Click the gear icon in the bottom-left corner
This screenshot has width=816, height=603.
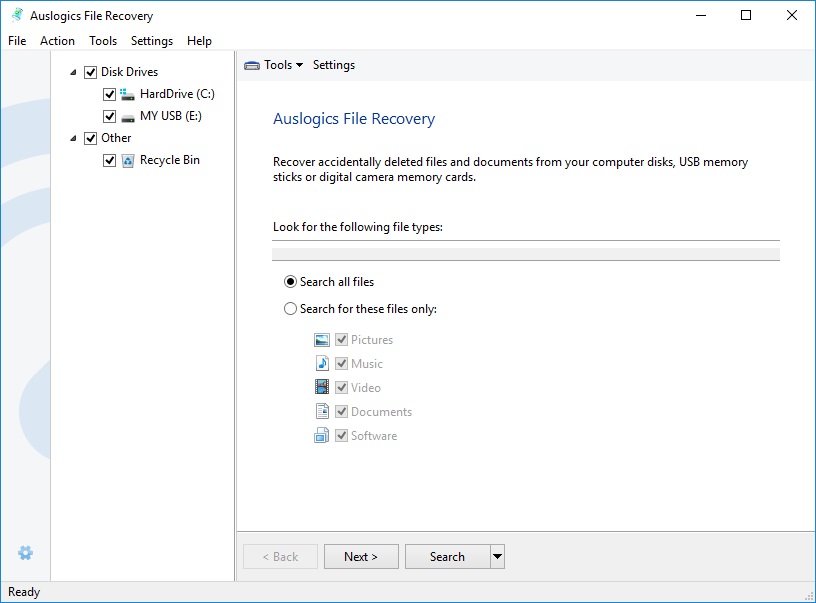tap(25, 552)
